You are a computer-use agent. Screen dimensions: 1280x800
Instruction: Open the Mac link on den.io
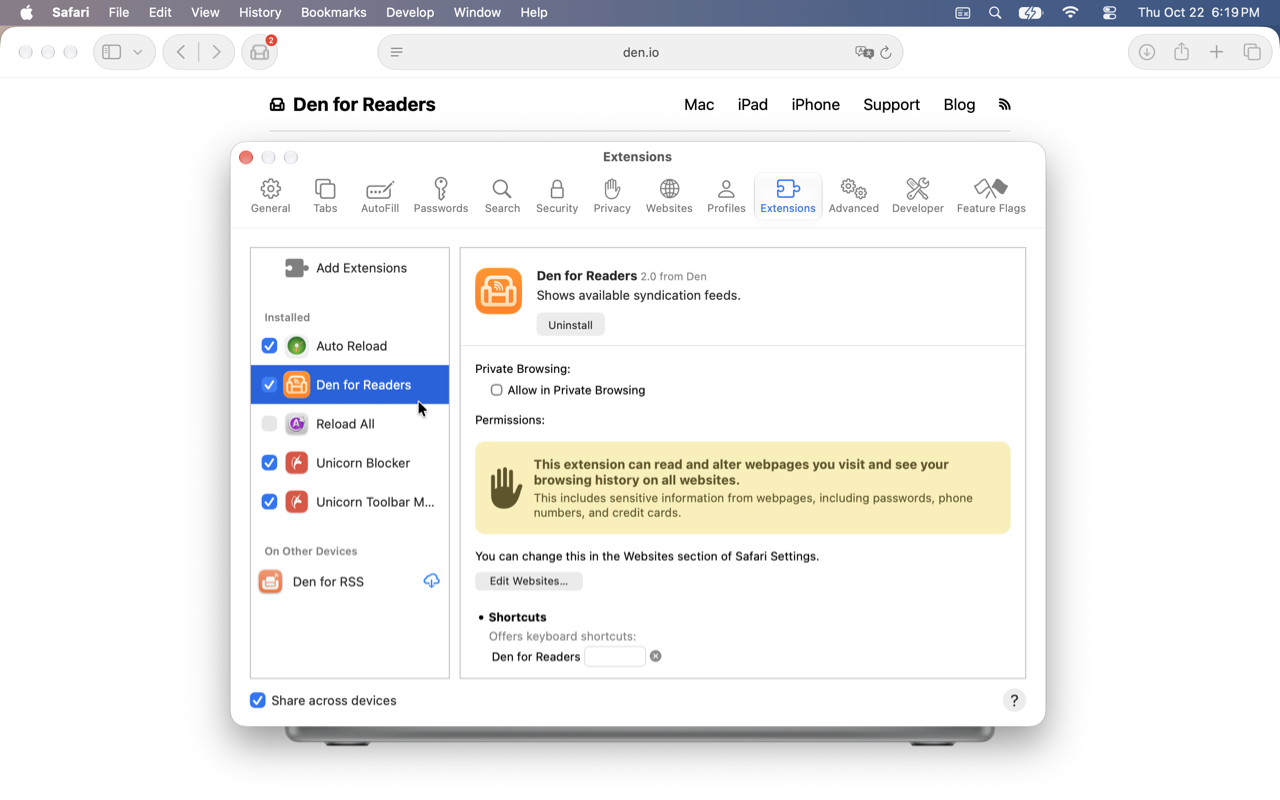coord(699,105)
